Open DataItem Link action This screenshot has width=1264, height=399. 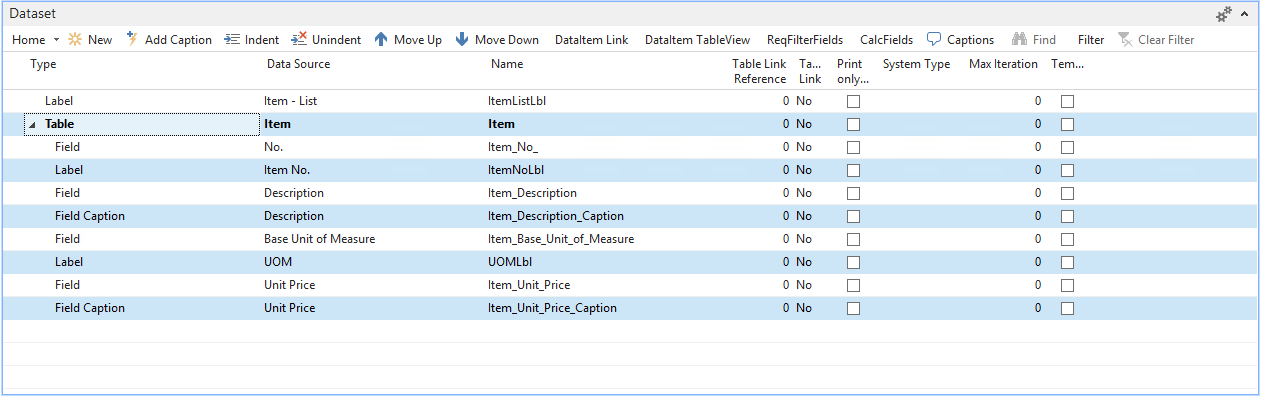coord(592,40)
